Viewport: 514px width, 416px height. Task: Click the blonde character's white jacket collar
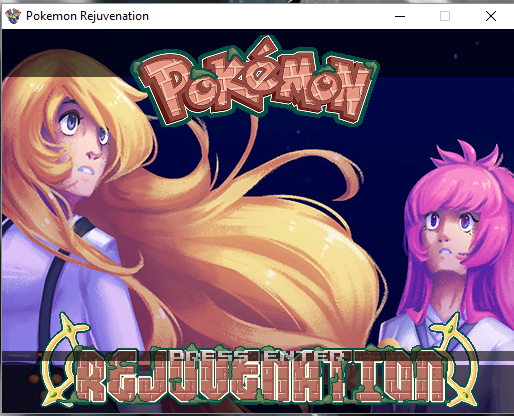point(90,233)
